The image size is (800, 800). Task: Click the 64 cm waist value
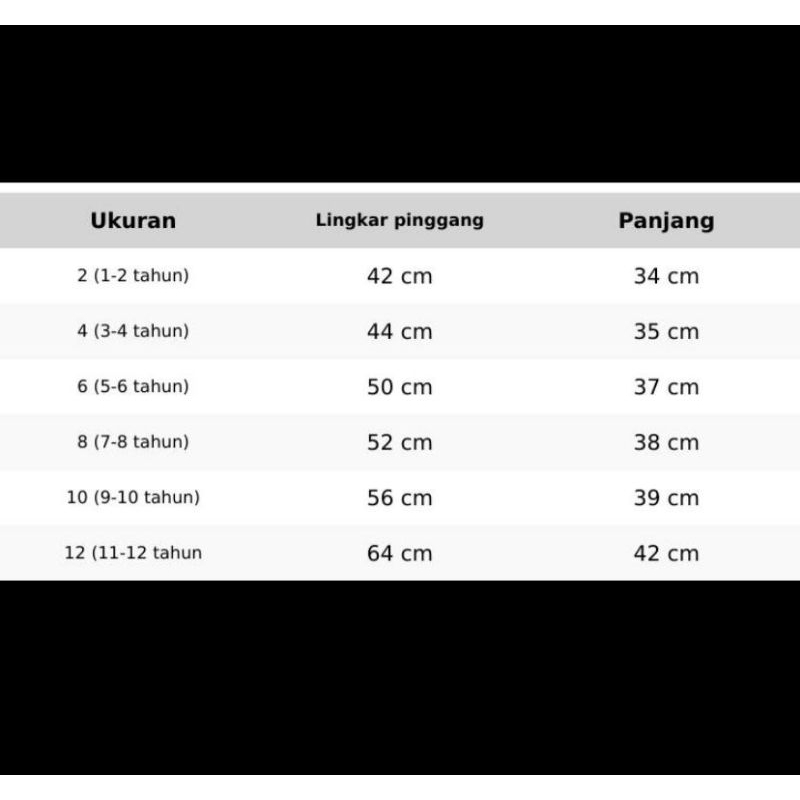(x=399, y=552)
